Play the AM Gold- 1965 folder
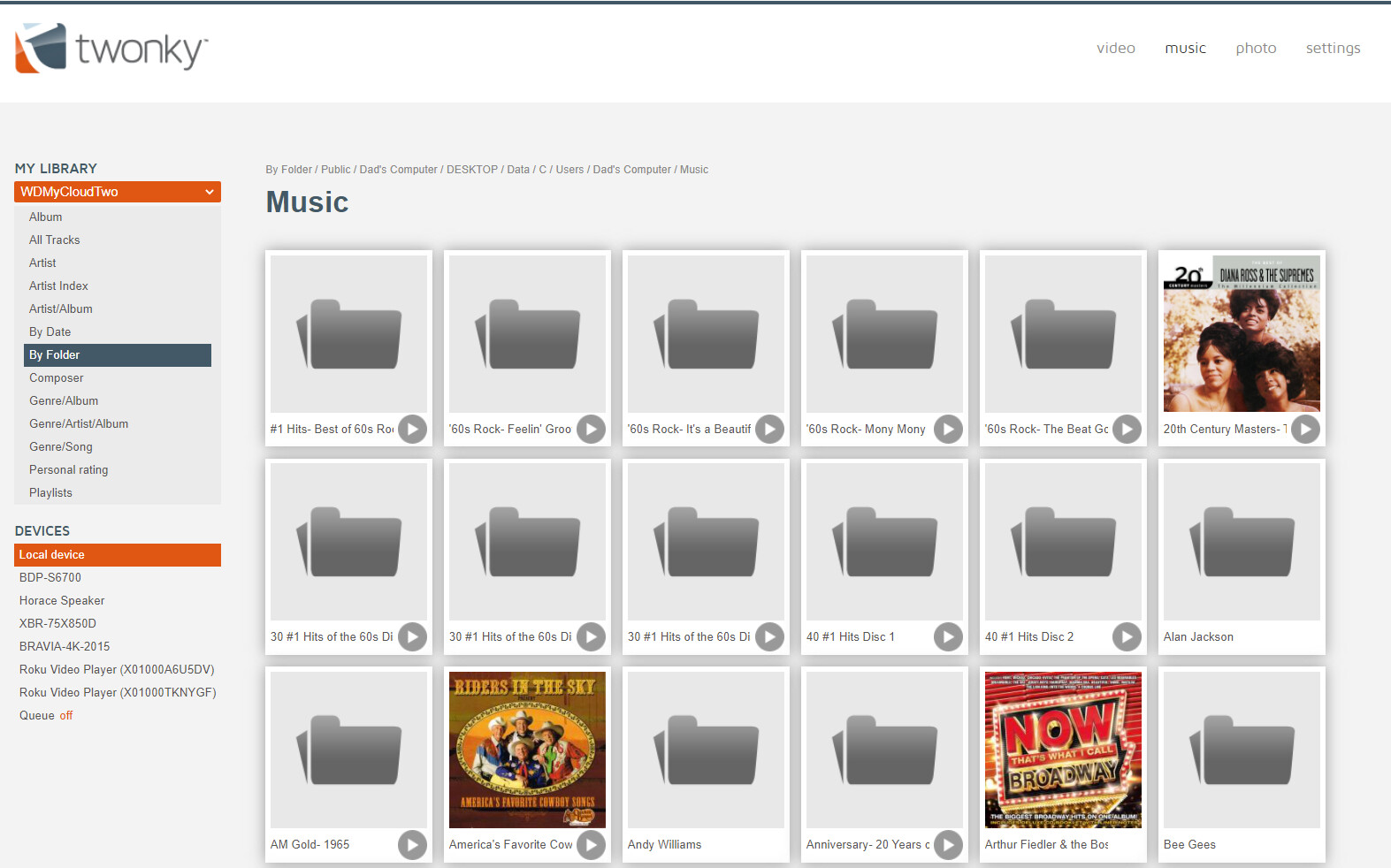Screen dimensions: 1391x868 (412, 845)
